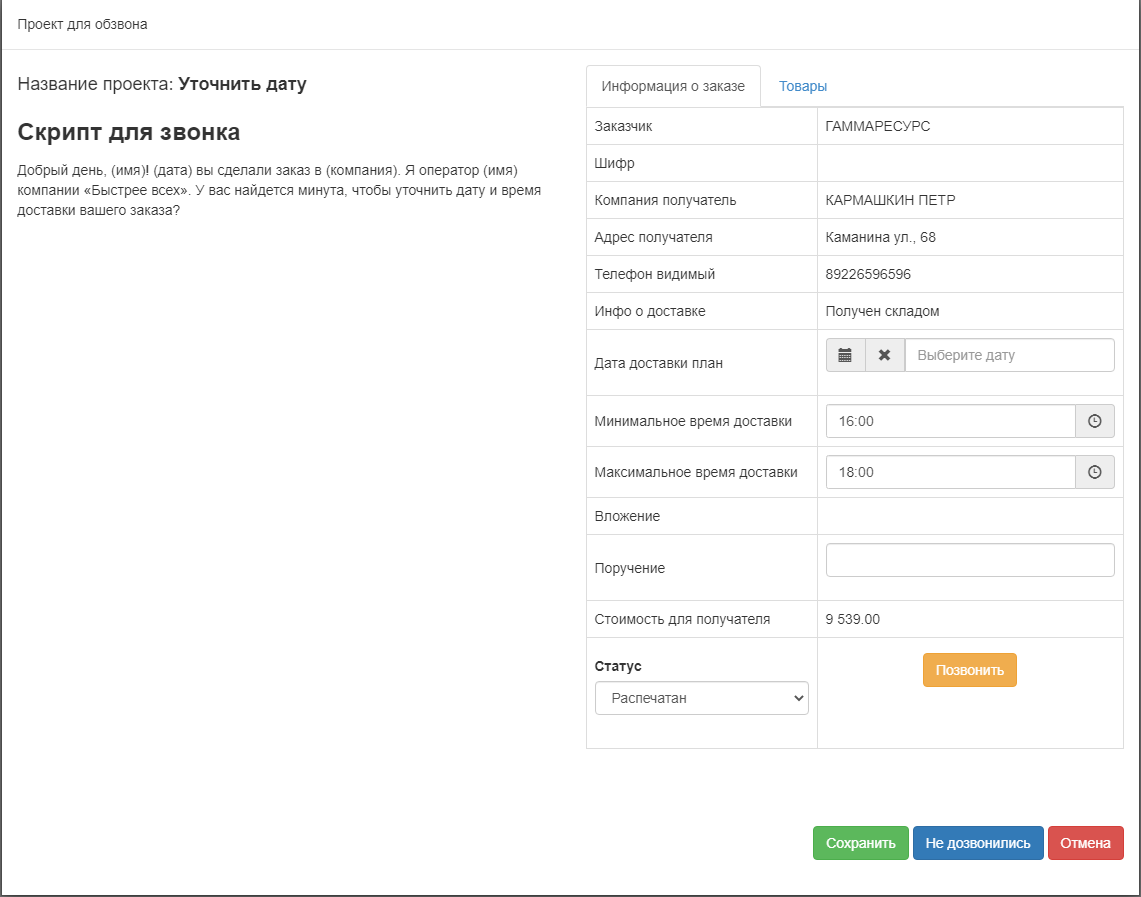The height and width of the screenshot is (897, 1141).
Task: Click the Максимальное время доставки label
Action: pos(696,472)
